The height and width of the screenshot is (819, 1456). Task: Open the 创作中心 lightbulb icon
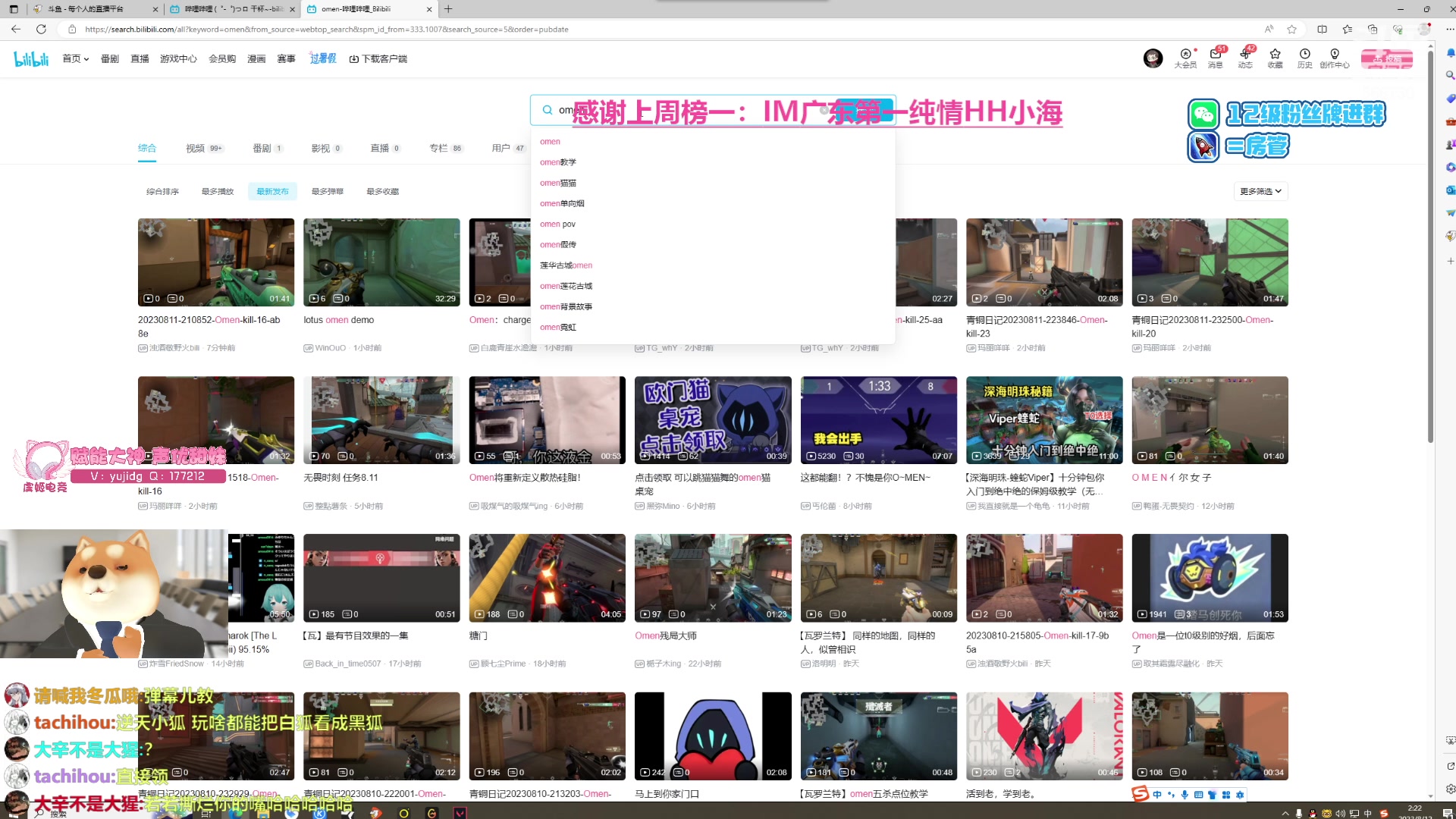click(1335, 58)
